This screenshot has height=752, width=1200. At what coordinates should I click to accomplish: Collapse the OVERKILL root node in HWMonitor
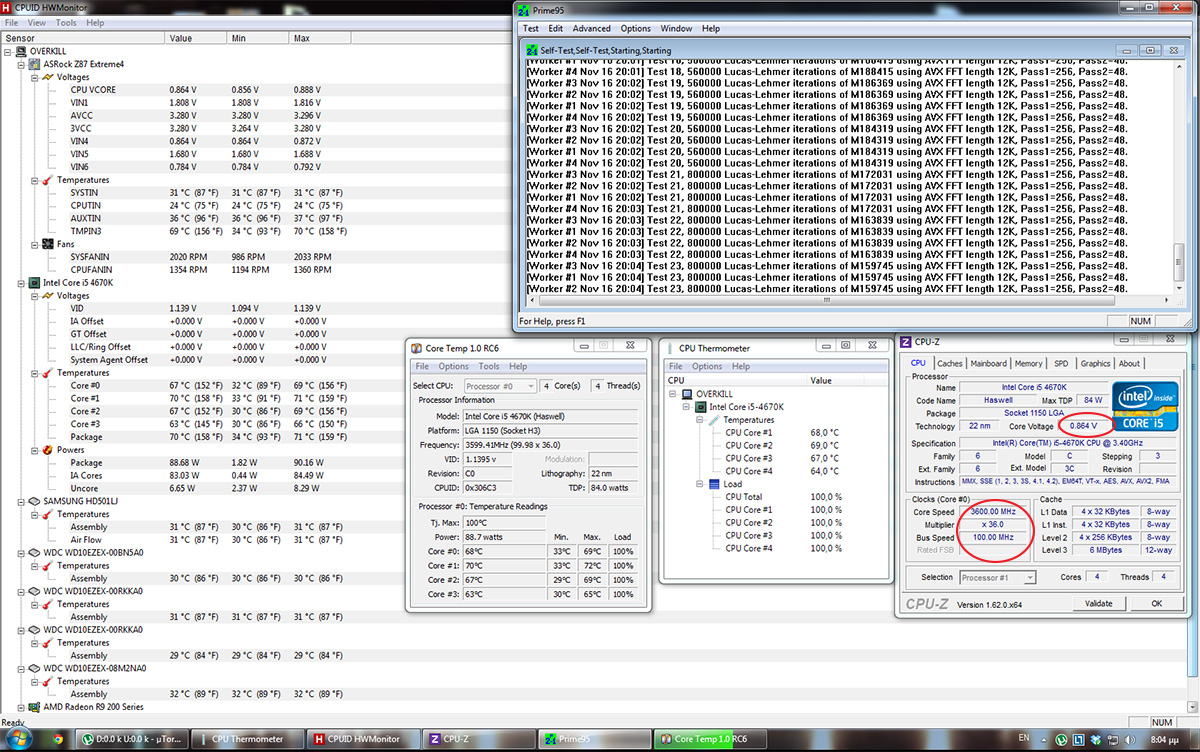(9, 51)
